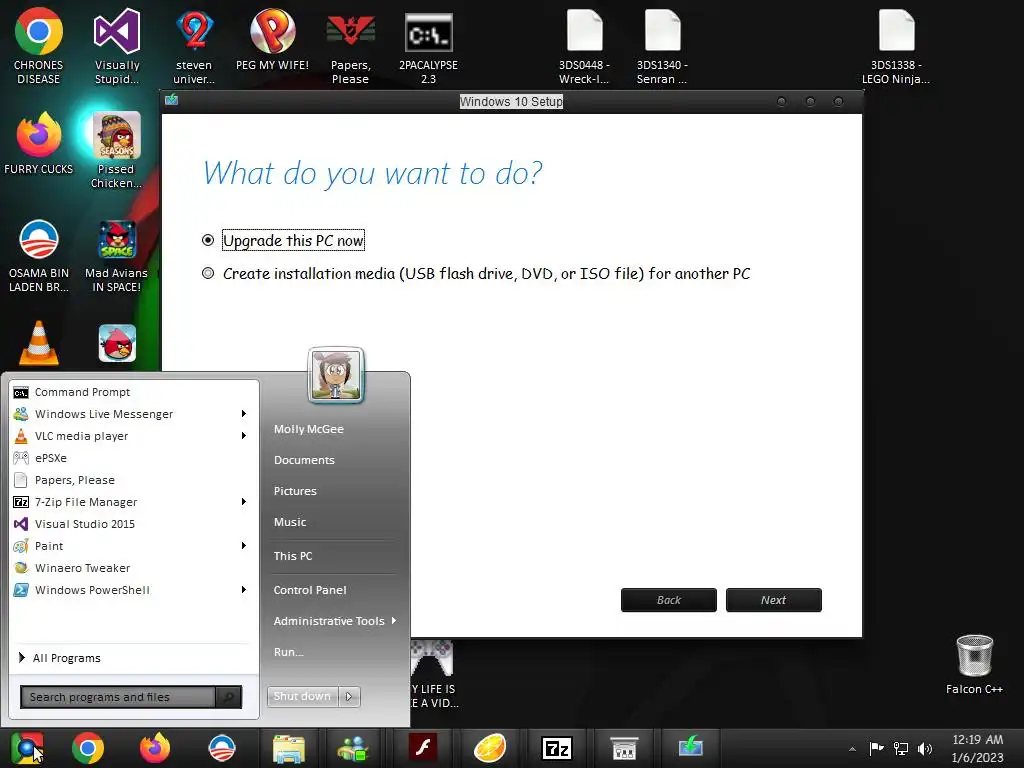Image resolution: width=1024 pixels, height=768 pixels.
Task: Select Upgrade this PC now option
Action: click(x=283, y=240)
